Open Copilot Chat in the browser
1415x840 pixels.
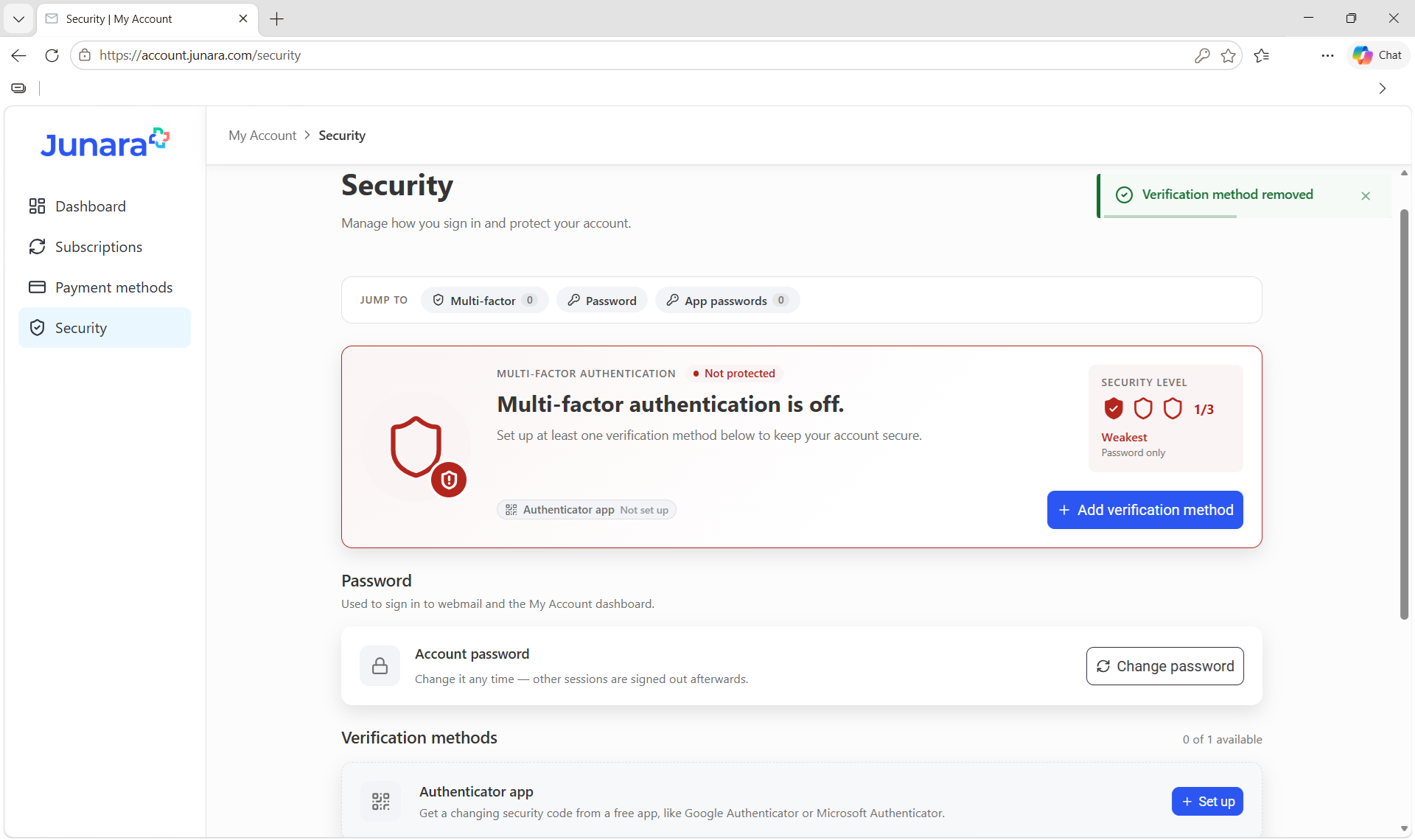coord(1377,55)
